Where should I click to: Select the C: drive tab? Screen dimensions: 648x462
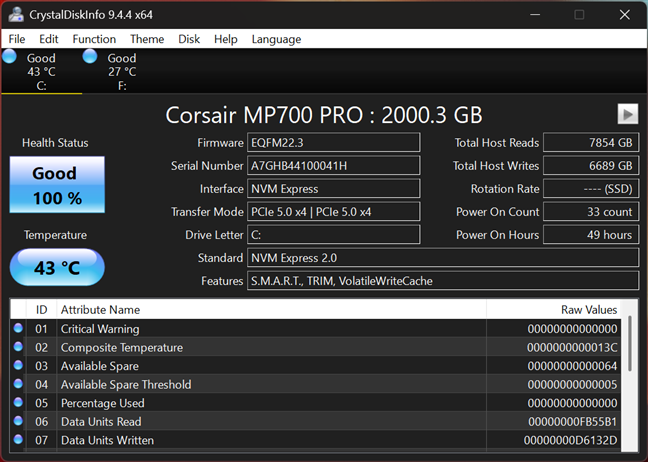pyautogui.click(x=41, y=71)
